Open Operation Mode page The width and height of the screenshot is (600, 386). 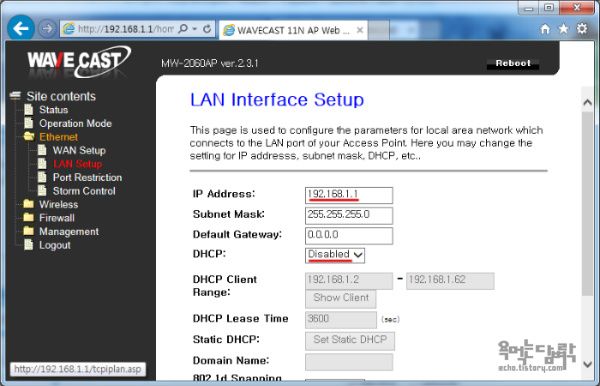pos(75,124)
